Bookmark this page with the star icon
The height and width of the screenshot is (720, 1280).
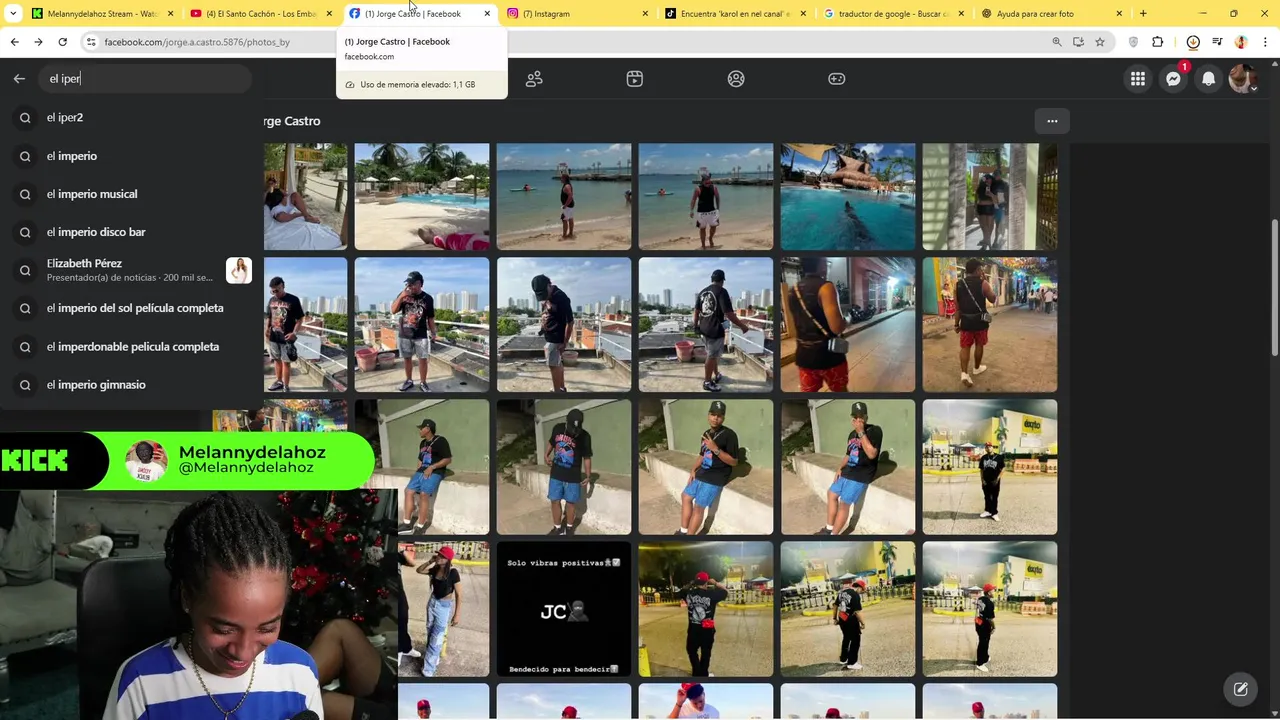coord(1100,42)
